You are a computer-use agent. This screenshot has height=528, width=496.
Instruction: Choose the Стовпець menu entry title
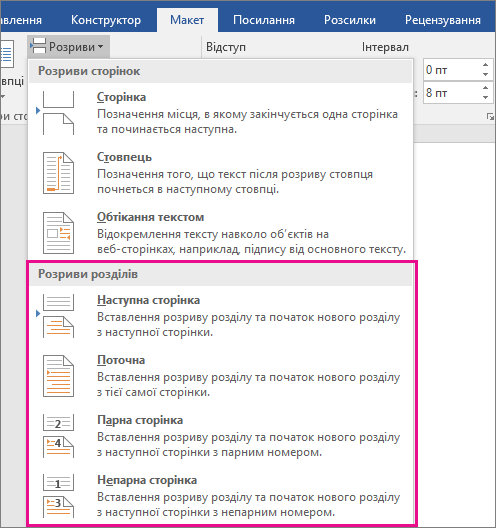[124, 157]
